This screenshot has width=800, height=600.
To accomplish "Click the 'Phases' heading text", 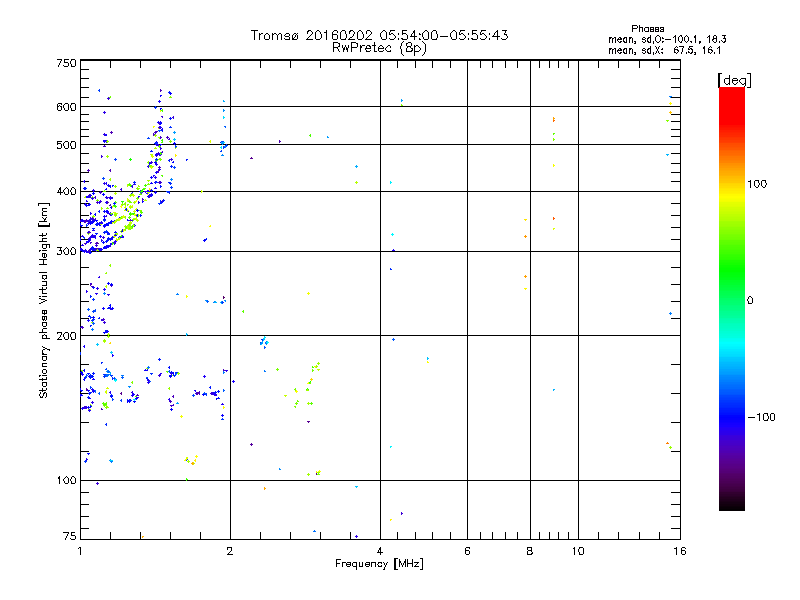I will [x=647, y=29].
